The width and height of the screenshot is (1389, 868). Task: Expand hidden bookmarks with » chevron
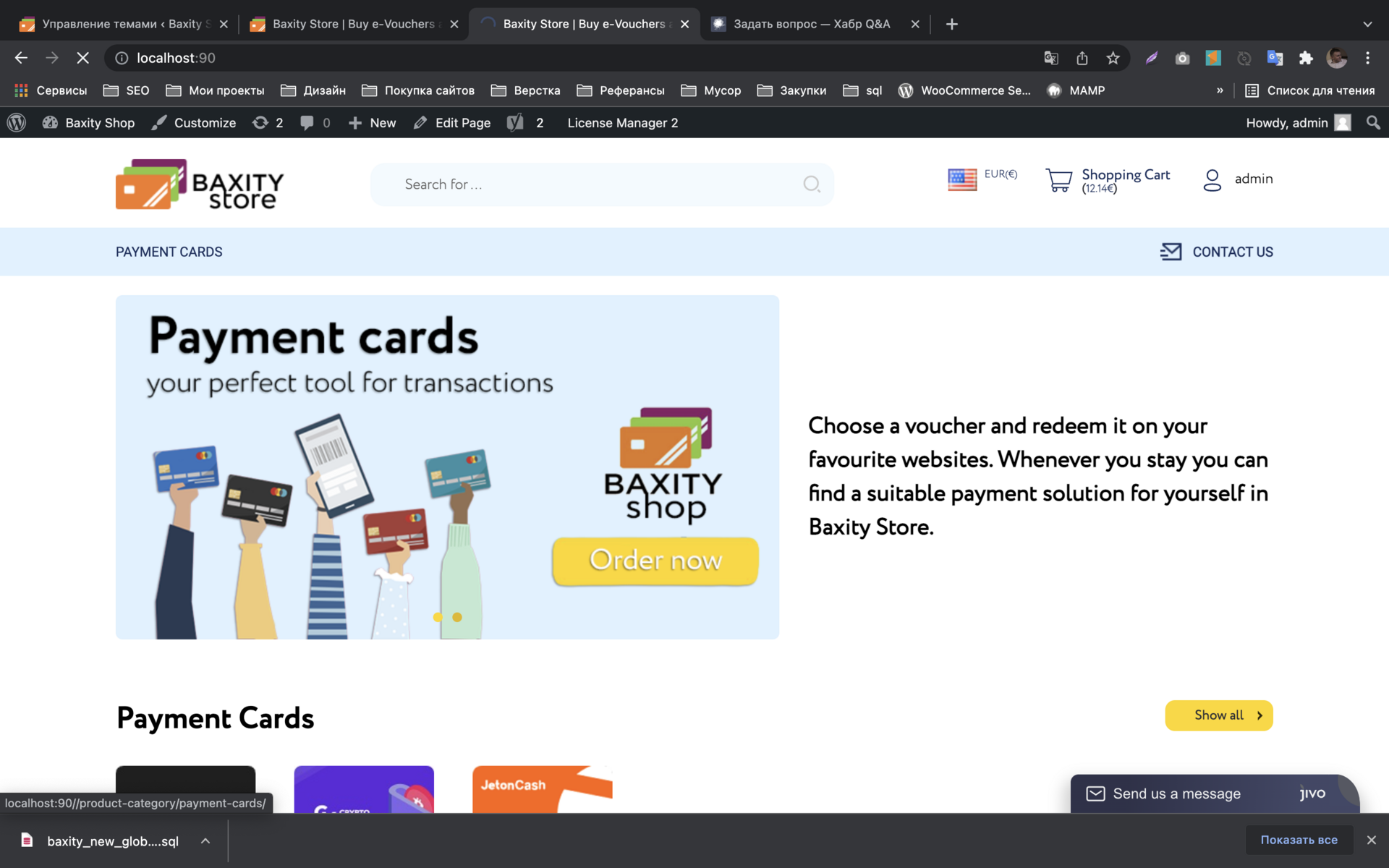coord(1220,90)
